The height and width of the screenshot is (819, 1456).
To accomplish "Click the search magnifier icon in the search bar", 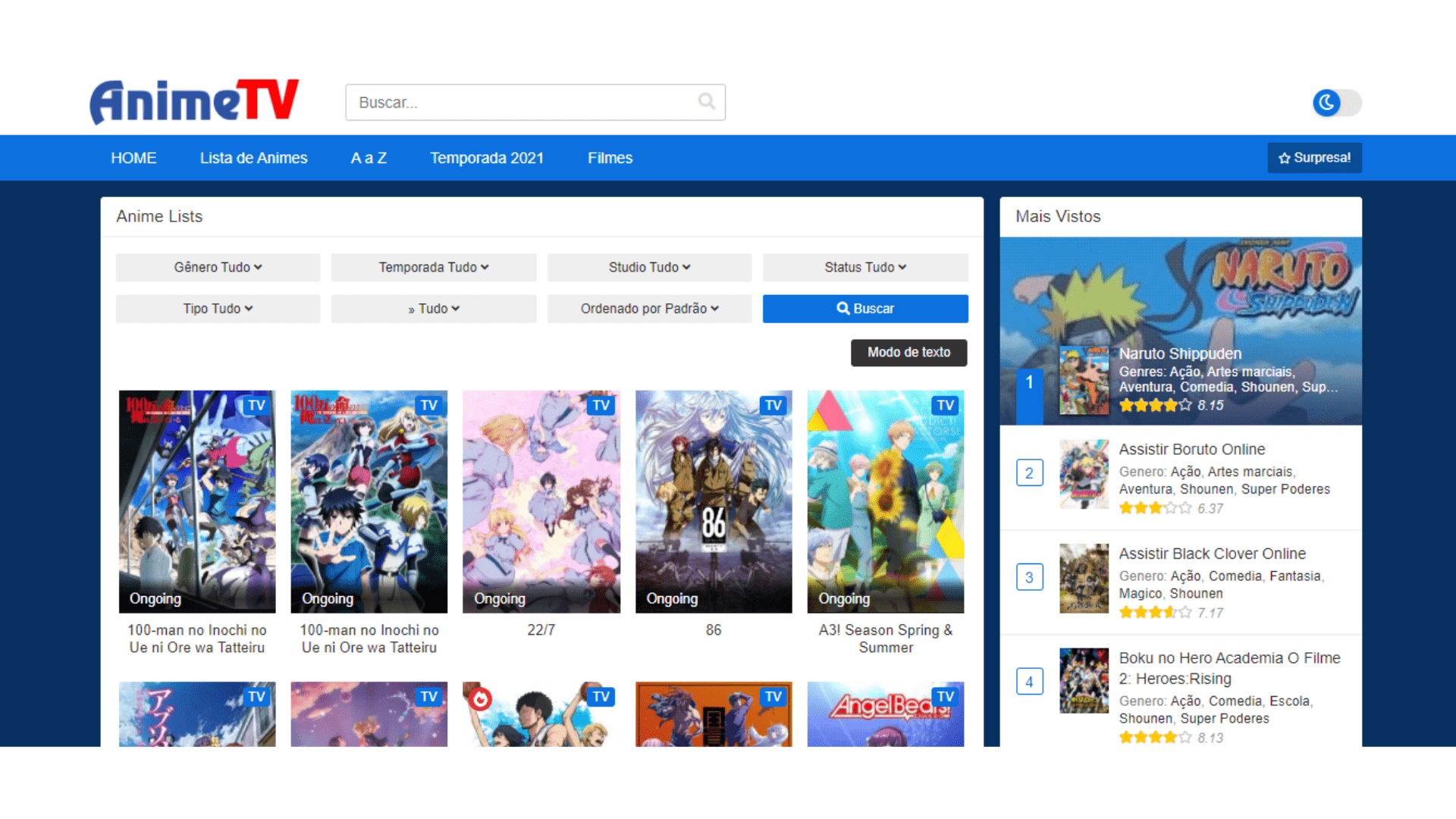I will pyautogui.click(x=706, y=102).
